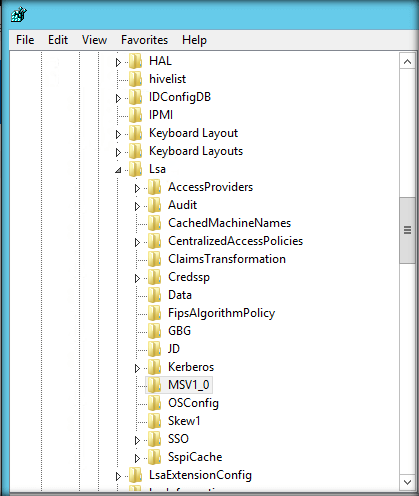Click the SSO folder icon
The image size is (419, 496).
click(x=154, y=439)
